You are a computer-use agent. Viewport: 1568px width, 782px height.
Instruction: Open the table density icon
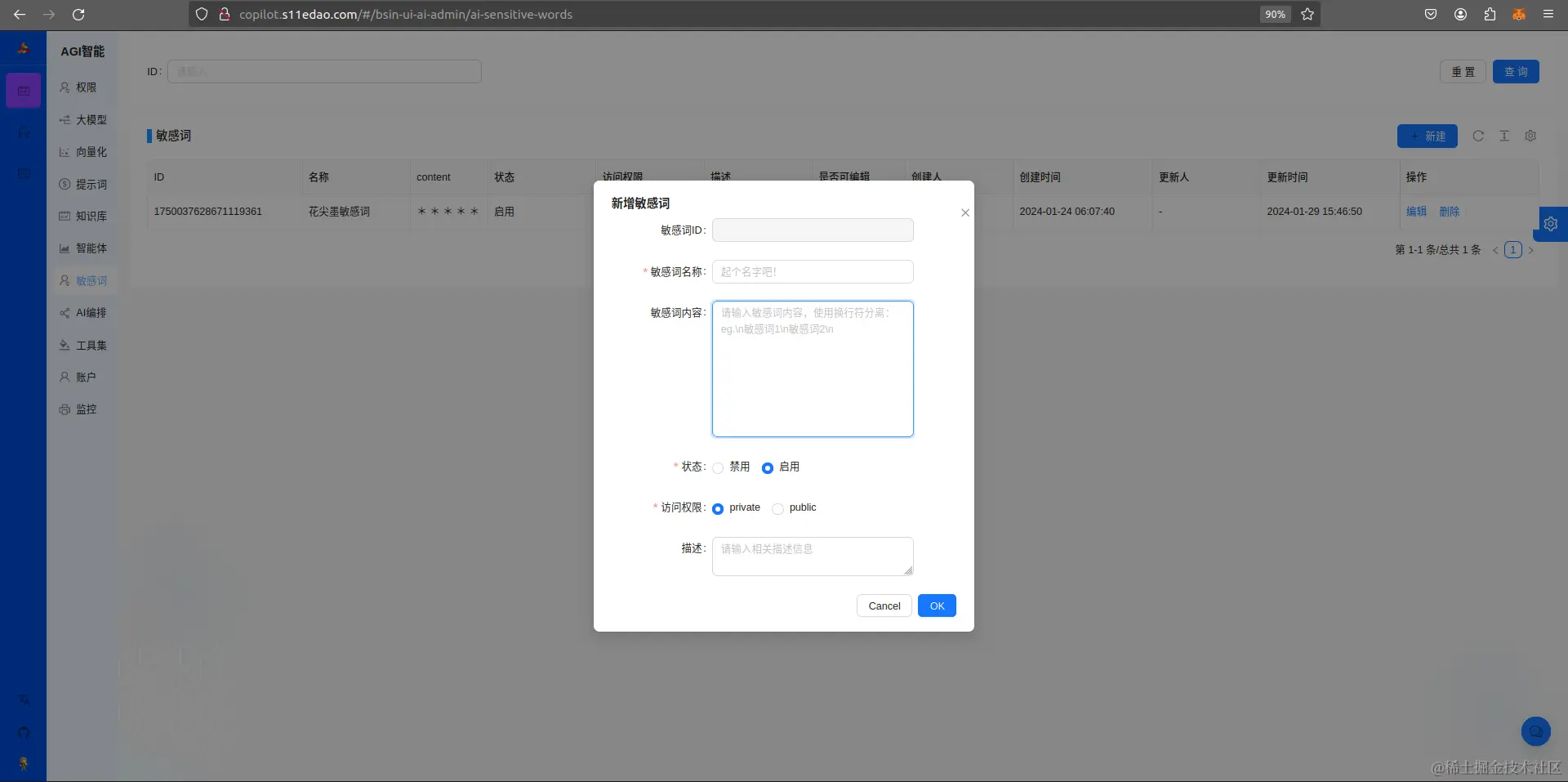point(1504,136)
